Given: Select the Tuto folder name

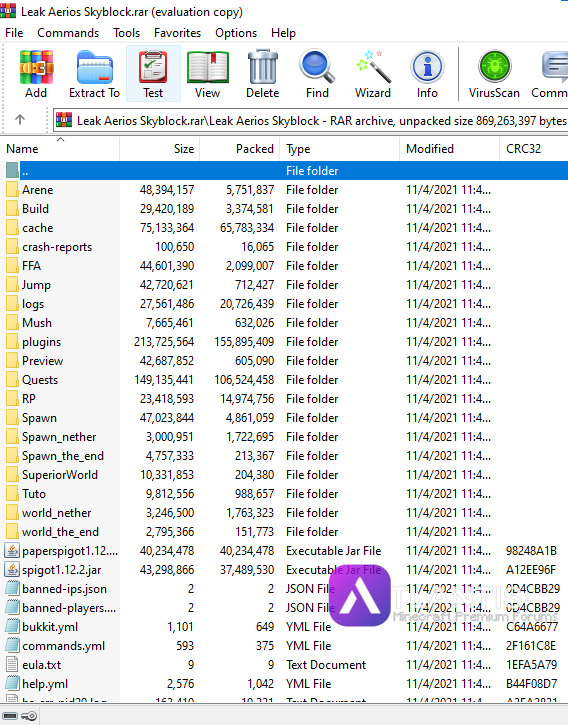Looking at the screenshot, I should click(34, 494).
